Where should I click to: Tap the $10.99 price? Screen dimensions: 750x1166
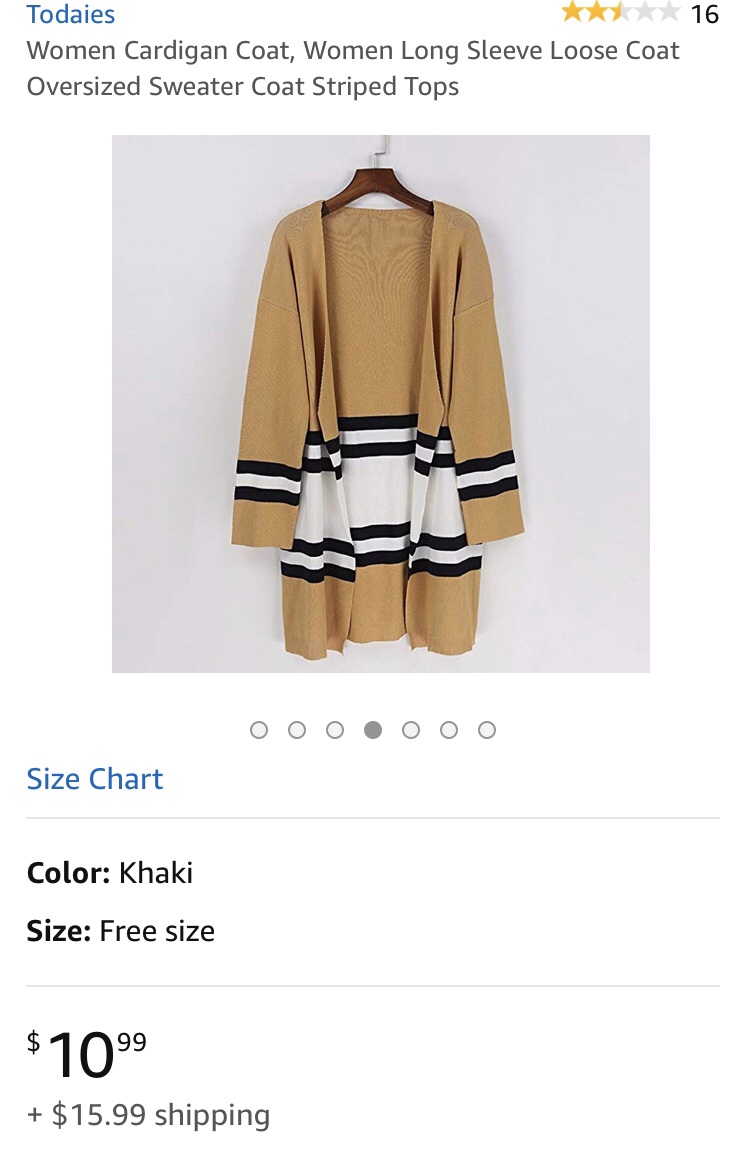click(x=87, y=1054)
